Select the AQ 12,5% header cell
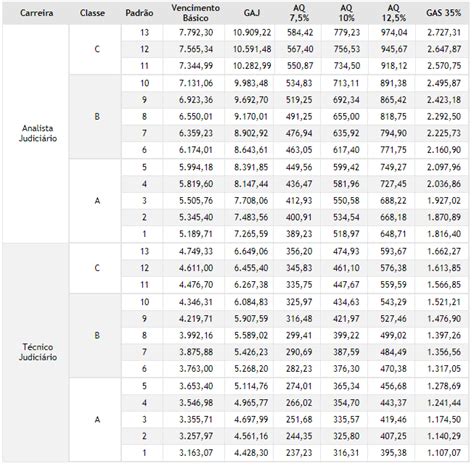 [394, 13]
